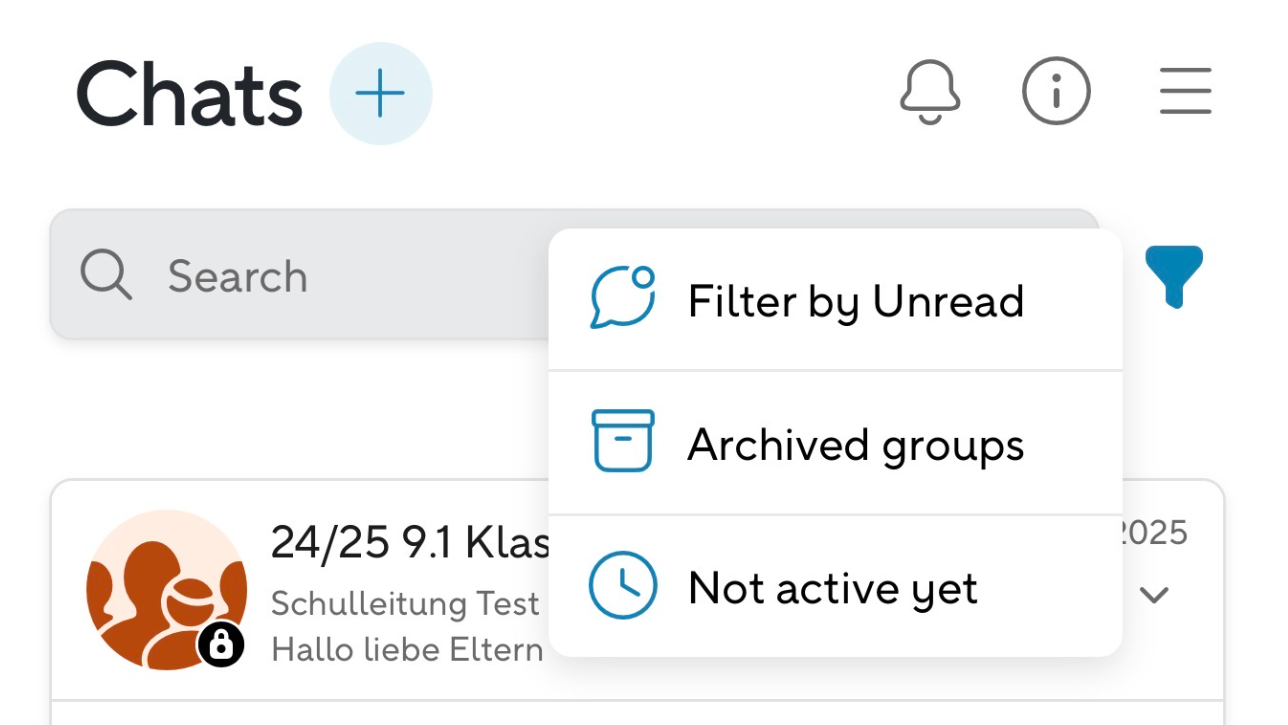This screenshot has height=725, width=1288.
Task: Select Filter by Unread option
Action: (855, 301)
